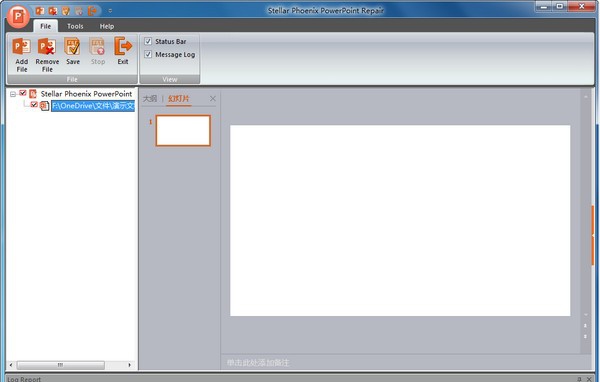The width and height of the screenshot is (600, 382).
Task: Click the root node PowerPoint icon
Action: click(x=33, y=94)
